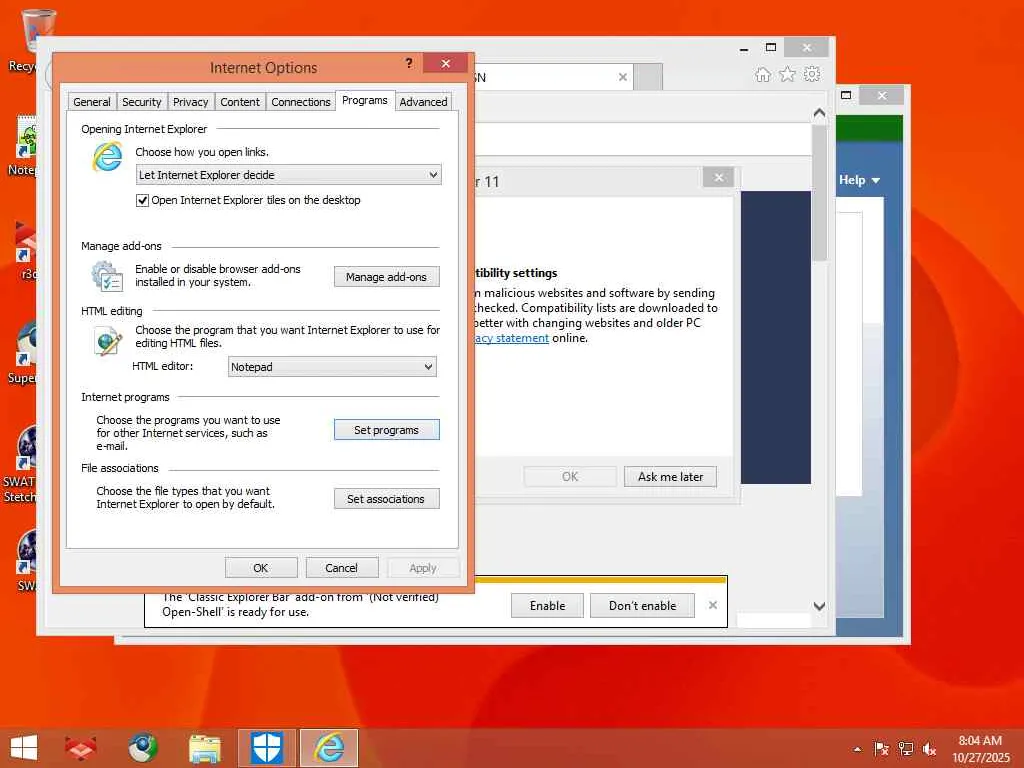Click the IE scrollbar down arrow
Screen dimensions: 1024x768
[819, 606]
